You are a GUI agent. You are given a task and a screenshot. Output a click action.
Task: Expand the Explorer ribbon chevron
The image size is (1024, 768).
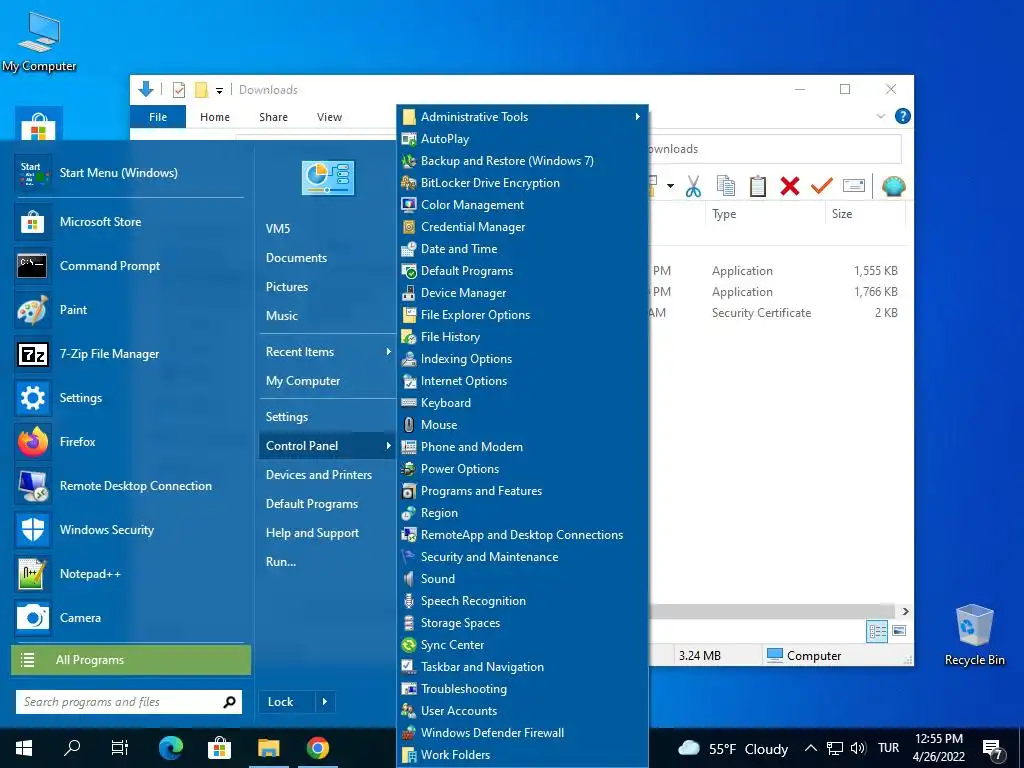tap(880, 116)
